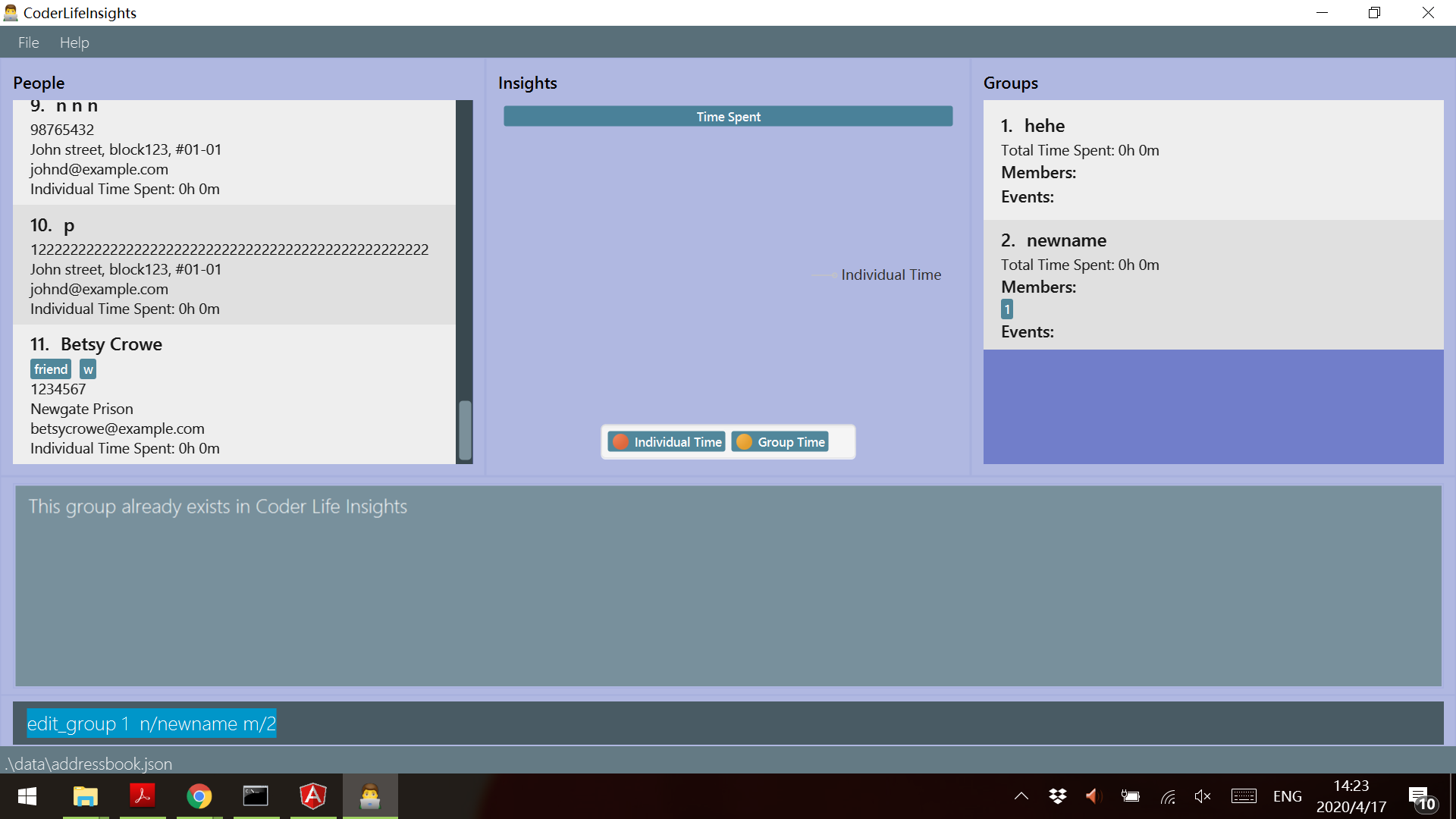This screenshot has width=1456, height=819.
Task: Switch to Chrome in the taskbar
Action: coord(199,796)
